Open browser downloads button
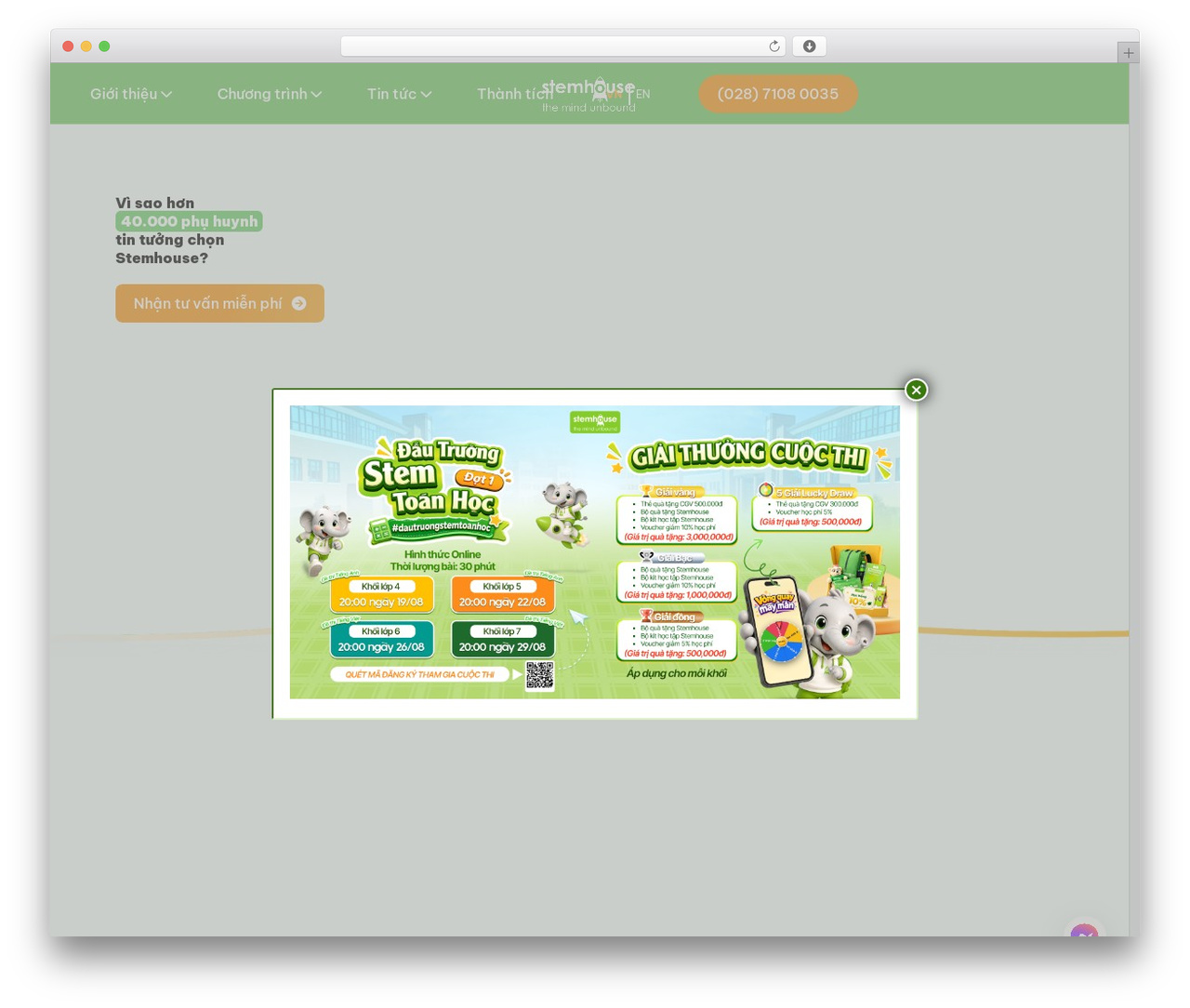The height and width of the screenshot is (1008, 1190). click(x=809, y=46)
